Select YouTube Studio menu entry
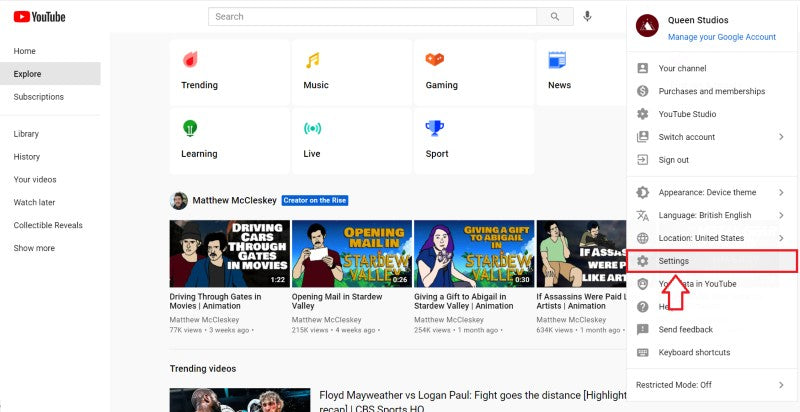800x412 pixels. pos(687,114)
